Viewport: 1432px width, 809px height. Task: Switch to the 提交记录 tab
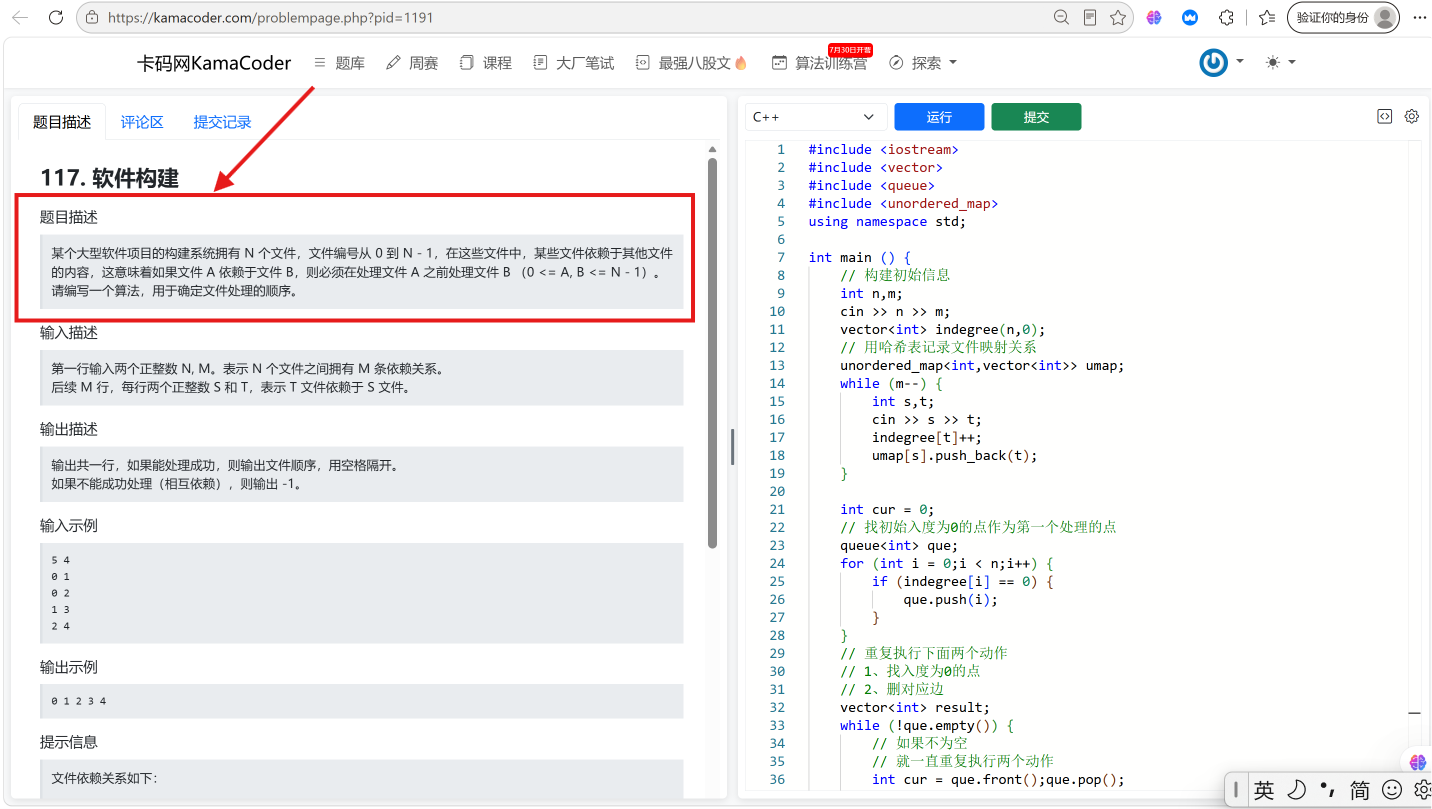[222, 122]
